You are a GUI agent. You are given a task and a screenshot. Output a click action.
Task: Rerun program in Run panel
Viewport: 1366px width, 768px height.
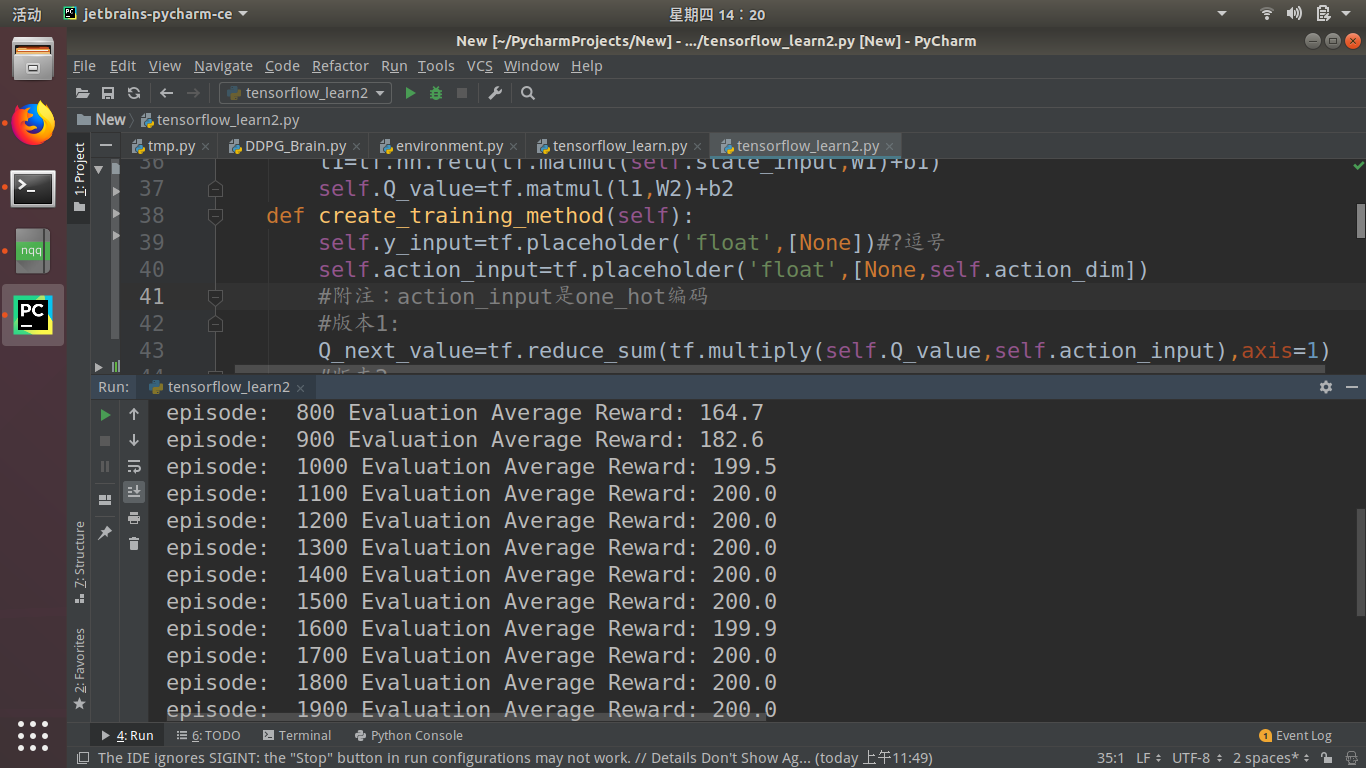[105, 414]
